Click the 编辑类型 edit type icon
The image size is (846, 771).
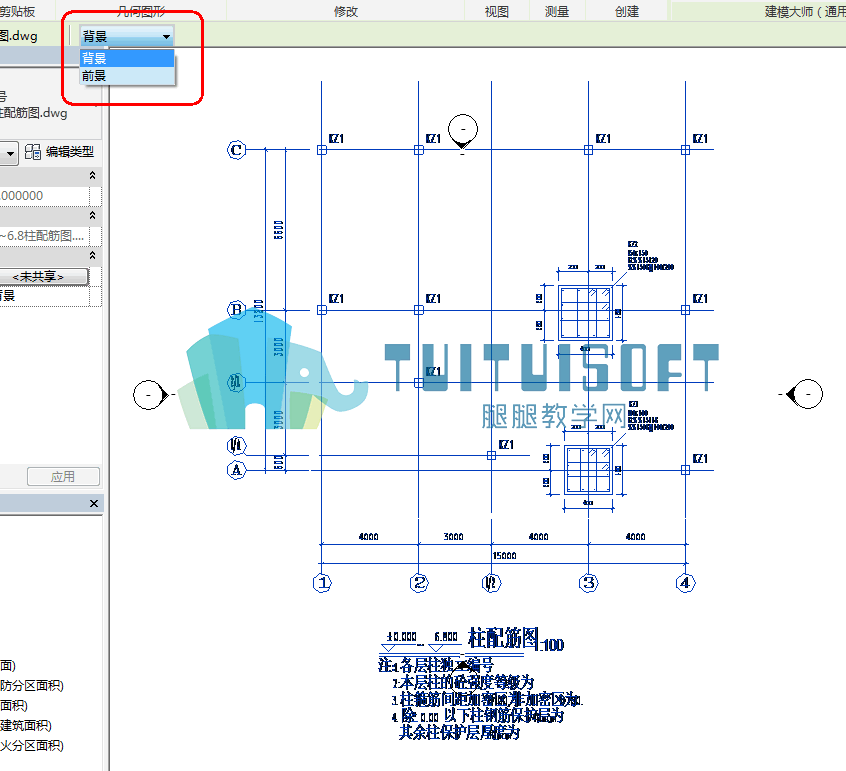pos(33,152)
